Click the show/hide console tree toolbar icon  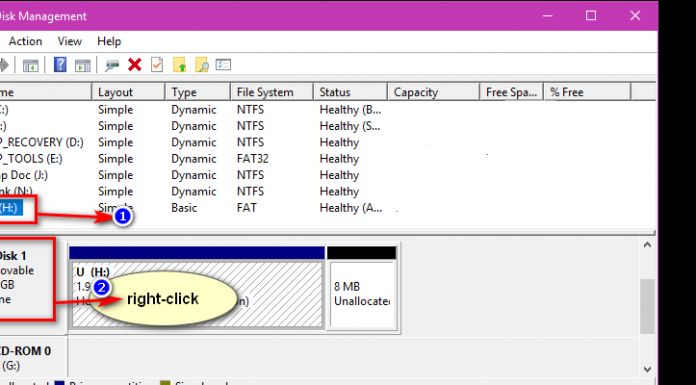click(31, 66)
